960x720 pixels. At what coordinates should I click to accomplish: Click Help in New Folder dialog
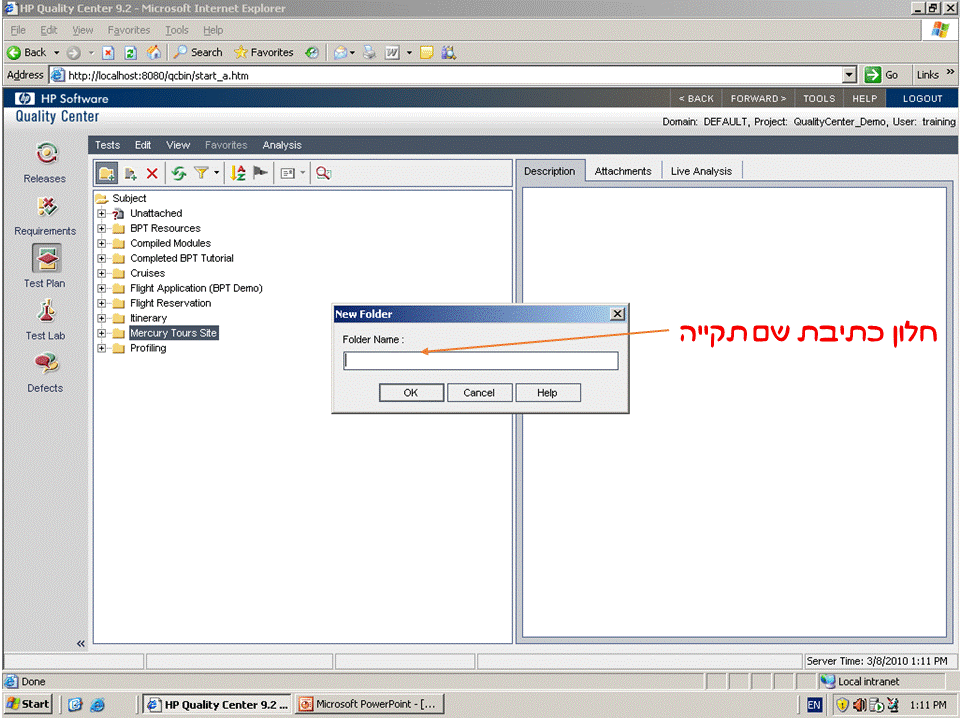[547, 393]
